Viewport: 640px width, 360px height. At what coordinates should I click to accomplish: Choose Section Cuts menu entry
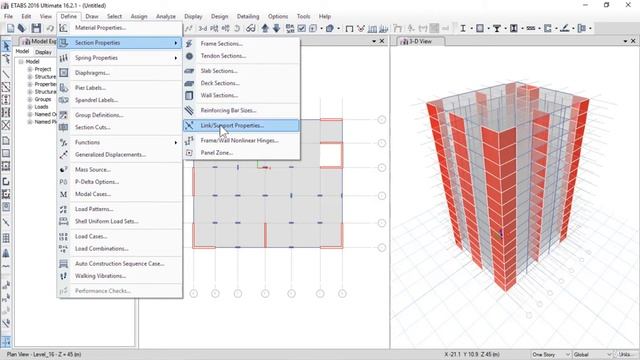[x=120, y=127]
